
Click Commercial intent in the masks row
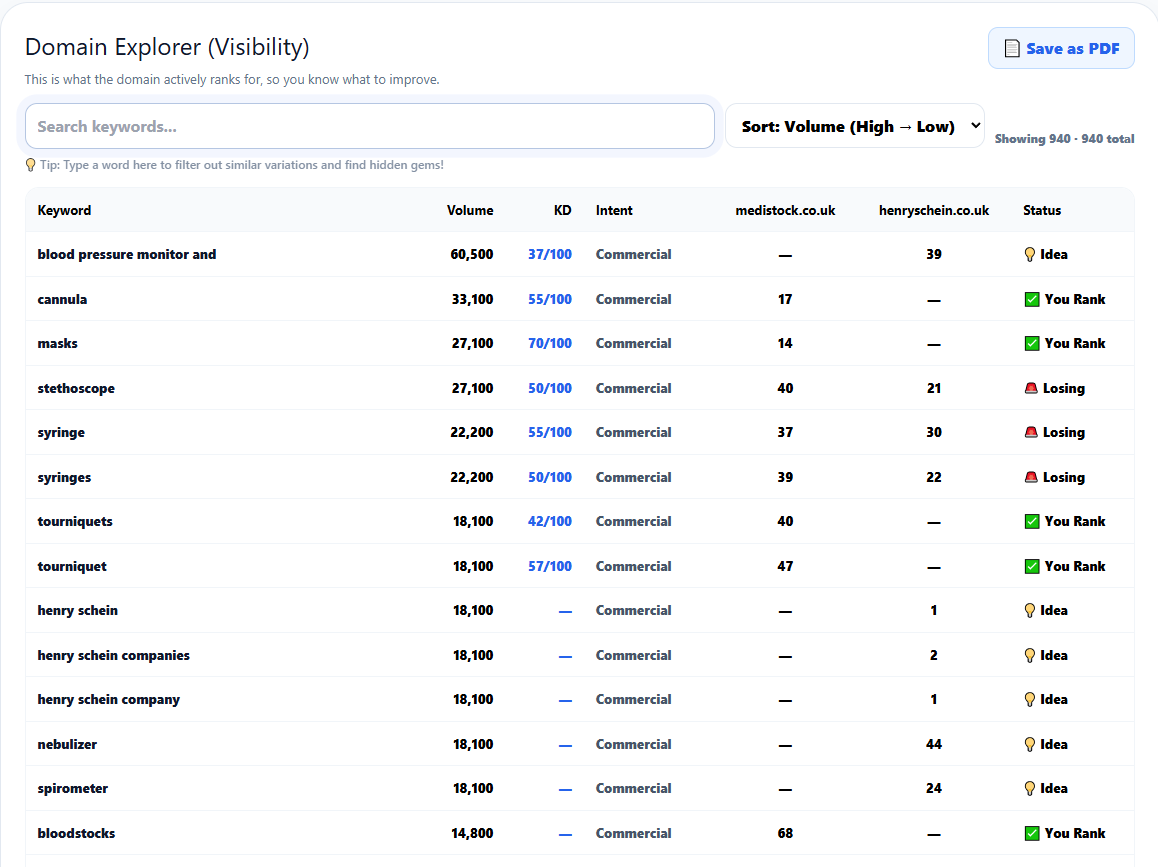[x=634, y=343]
